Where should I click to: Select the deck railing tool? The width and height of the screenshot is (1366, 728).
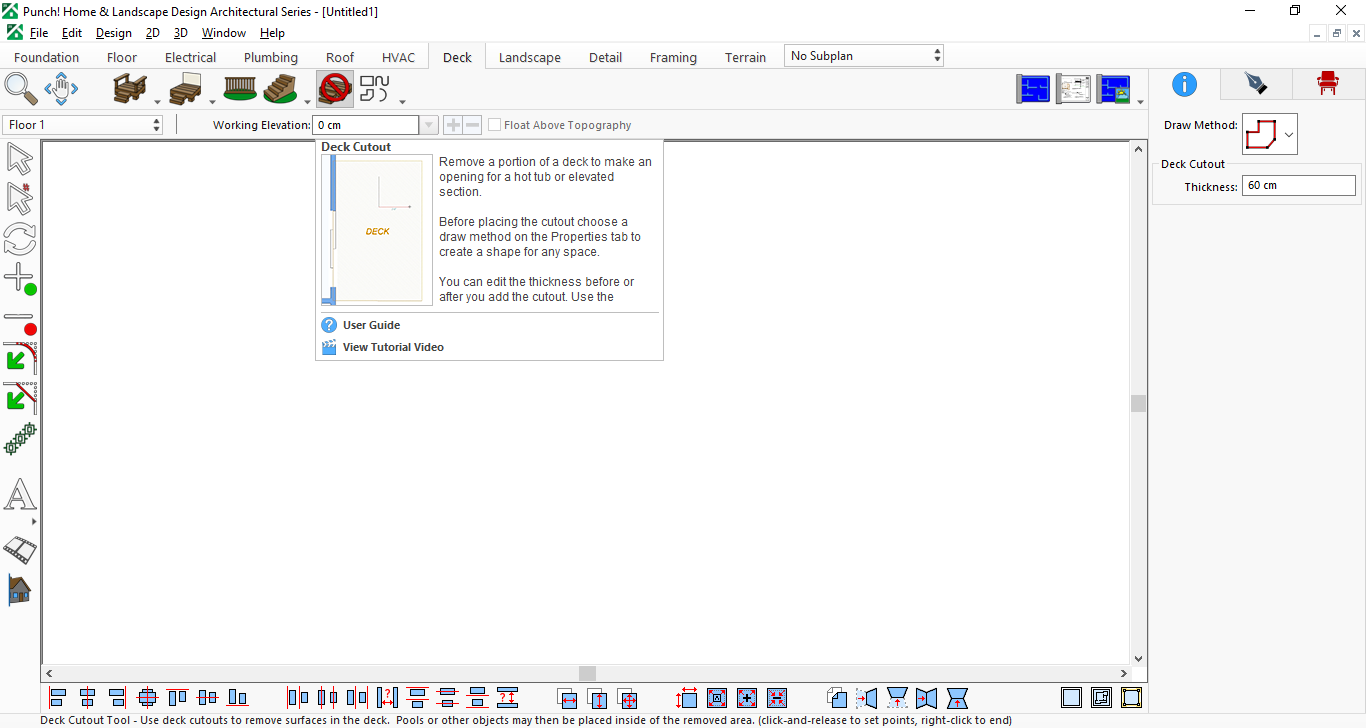click(240, 89)
